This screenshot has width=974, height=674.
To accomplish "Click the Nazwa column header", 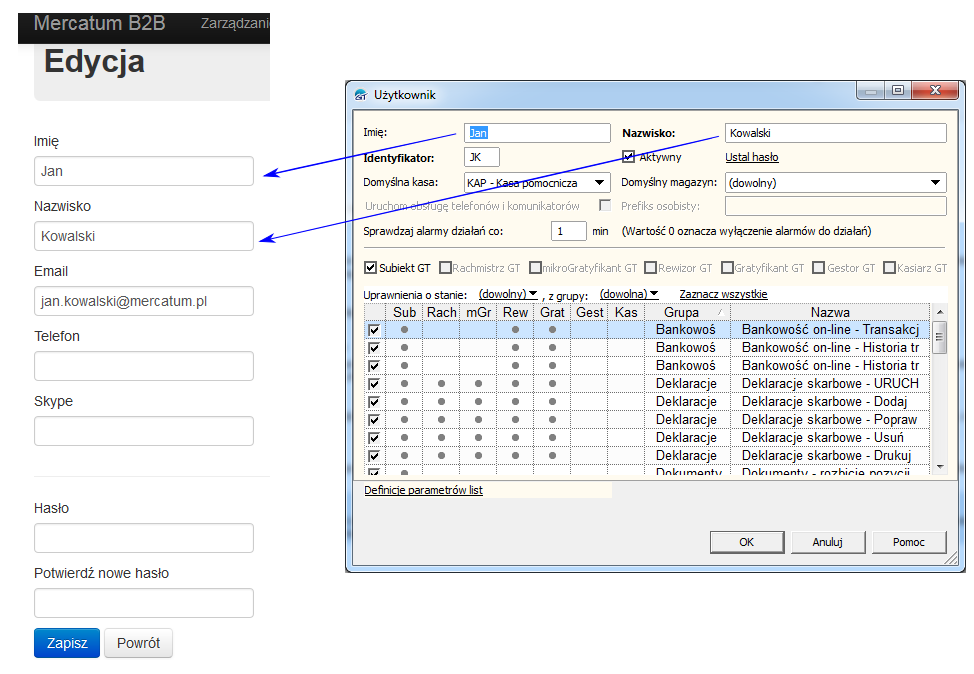I will click(830, 313).
